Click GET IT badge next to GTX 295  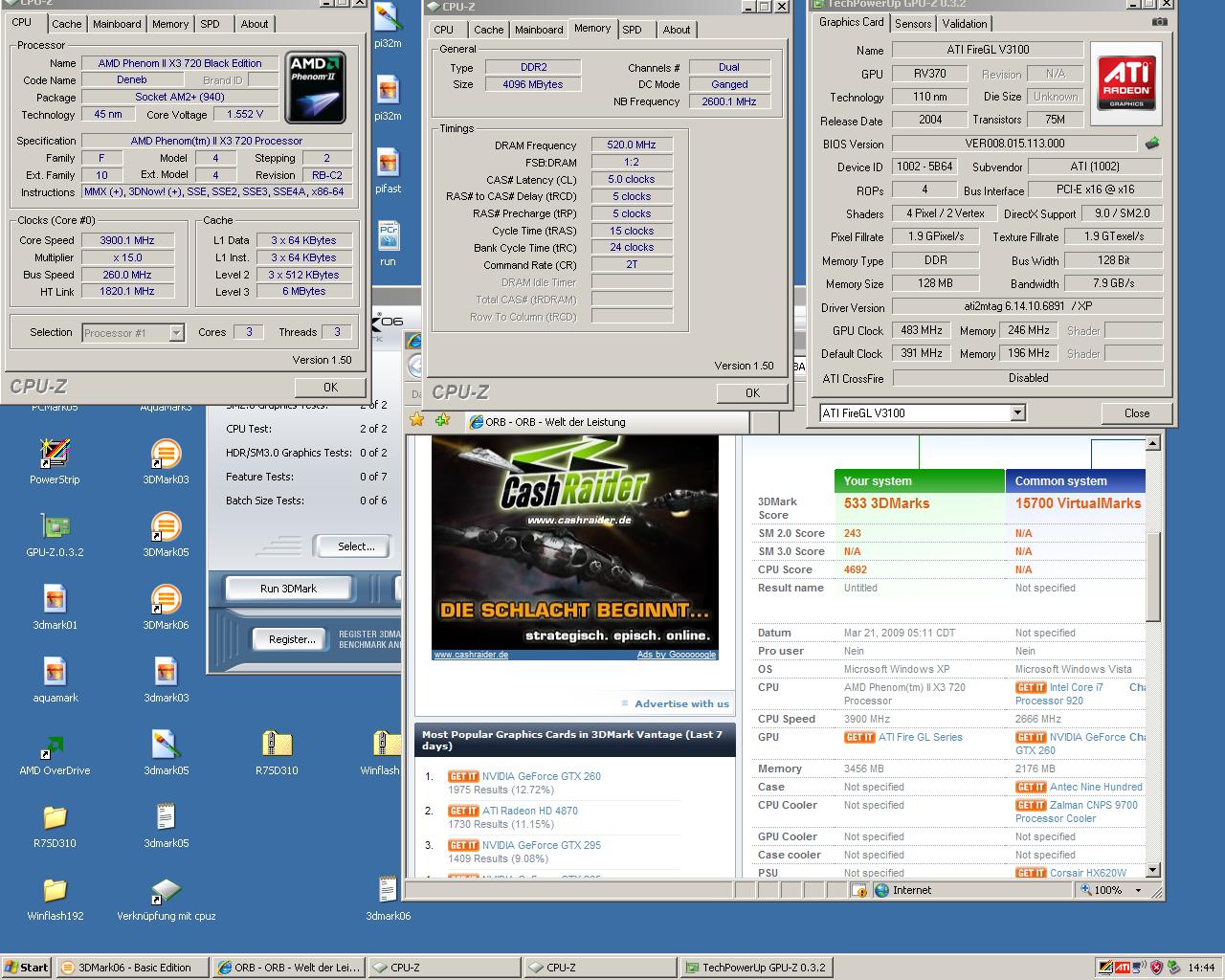pos(463,845)
